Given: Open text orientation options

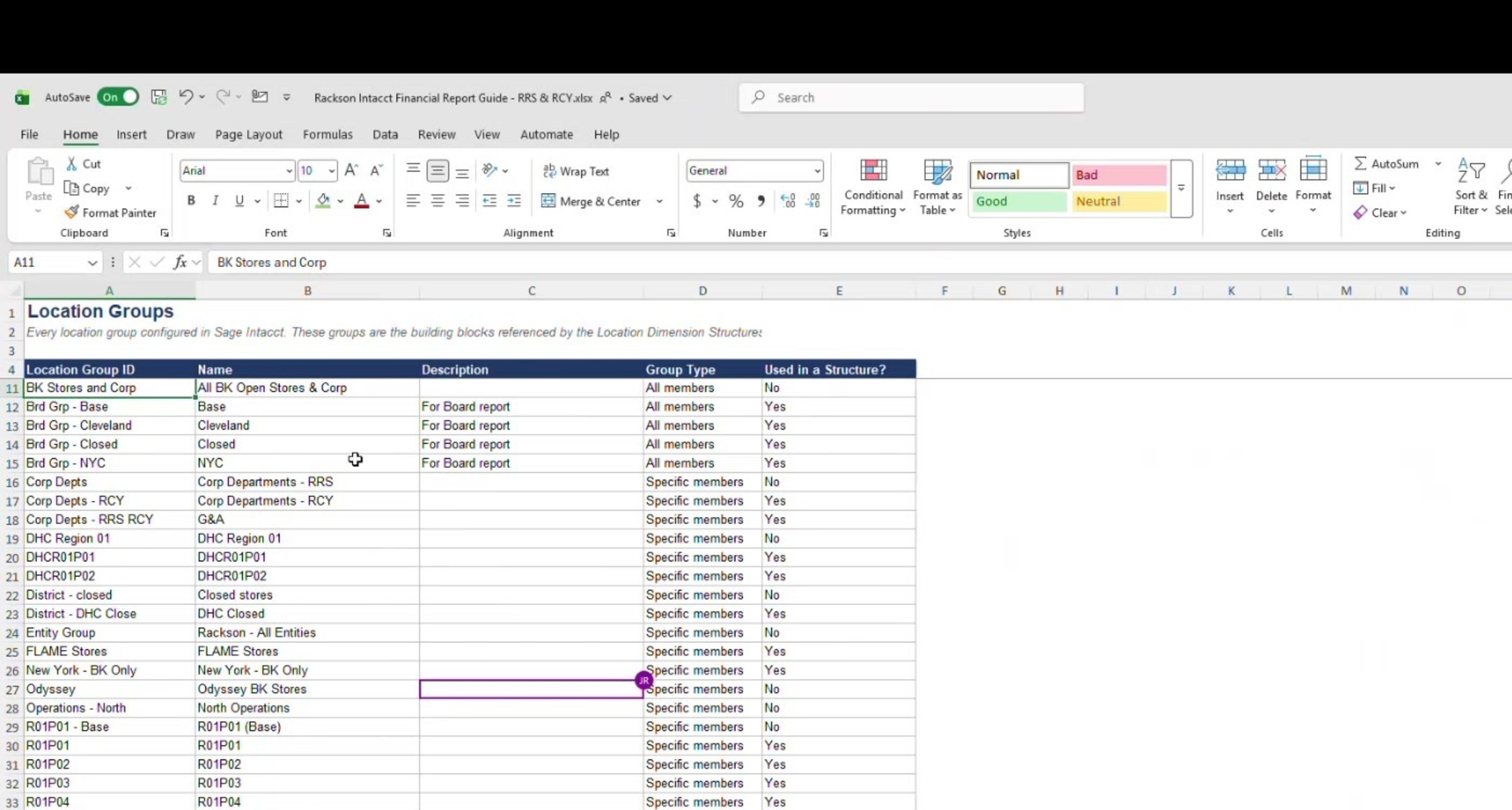Looking at the screenshot, I should click(495, 171).
